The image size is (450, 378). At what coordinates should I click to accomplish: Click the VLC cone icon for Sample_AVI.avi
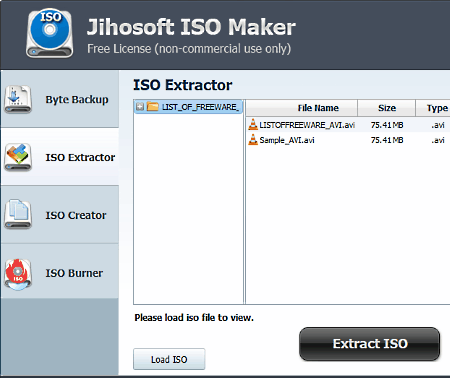tap(253, 140)
